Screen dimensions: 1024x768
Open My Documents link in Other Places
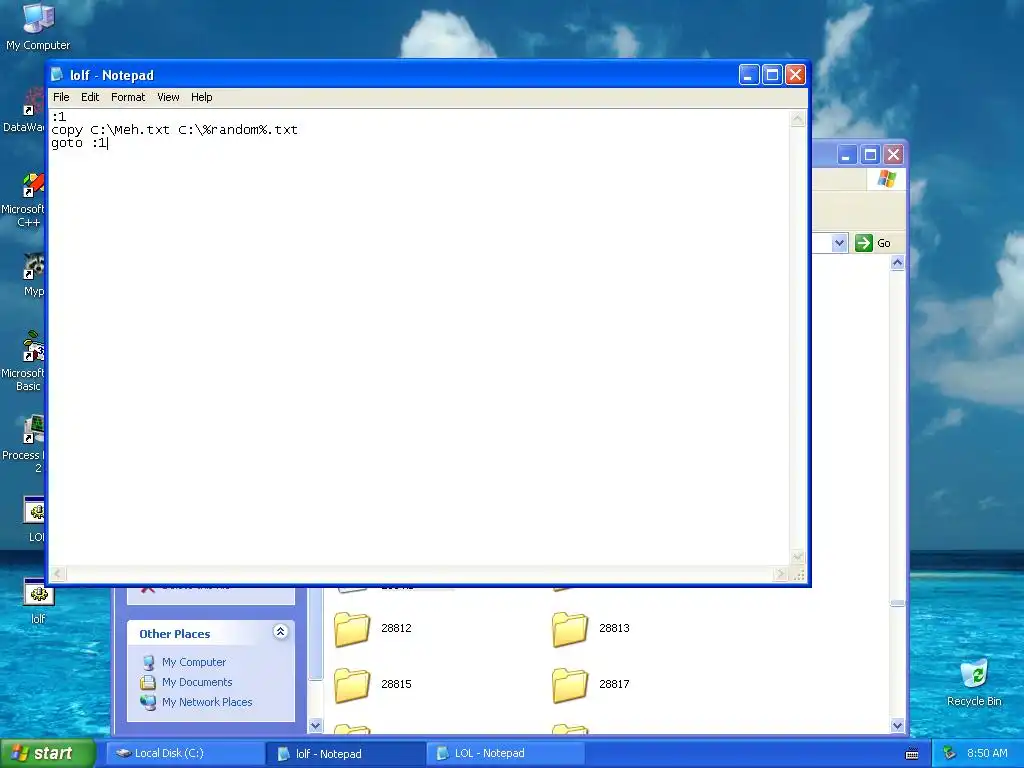click(197, 682)
